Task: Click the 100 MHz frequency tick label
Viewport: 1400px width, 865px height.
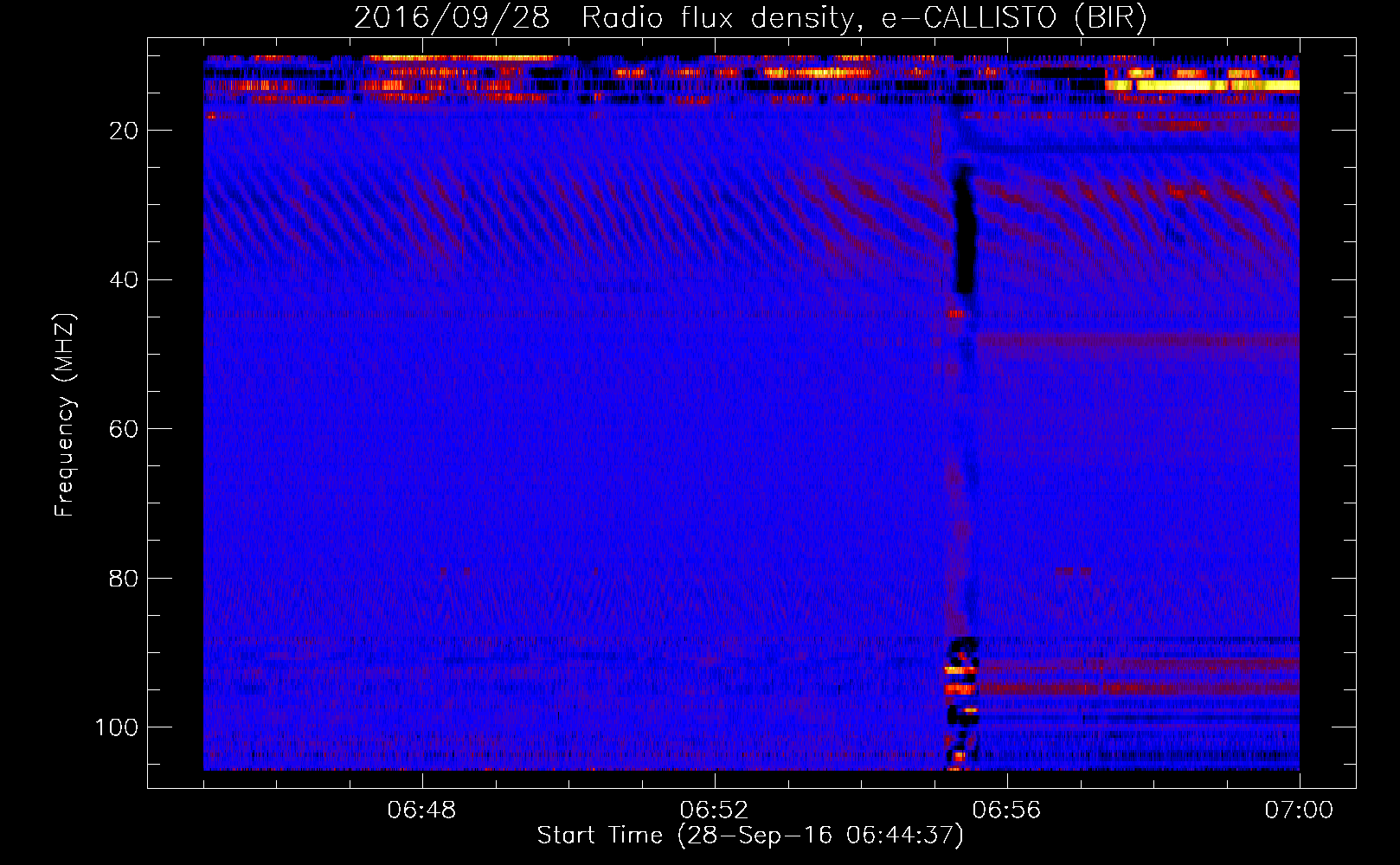Action: [x=117, y=727]
